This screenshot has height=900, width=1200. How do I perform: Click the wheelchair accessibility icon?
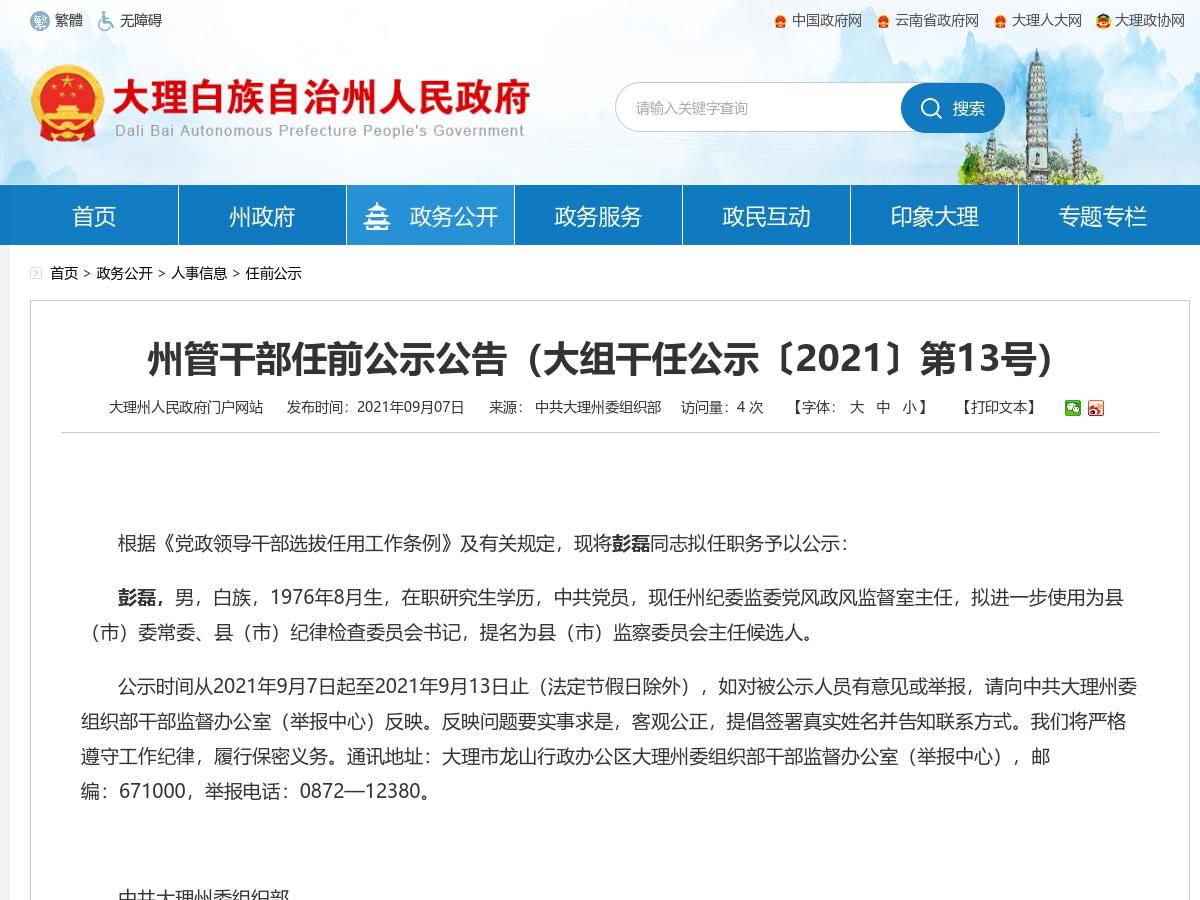[x=105, y=20]
